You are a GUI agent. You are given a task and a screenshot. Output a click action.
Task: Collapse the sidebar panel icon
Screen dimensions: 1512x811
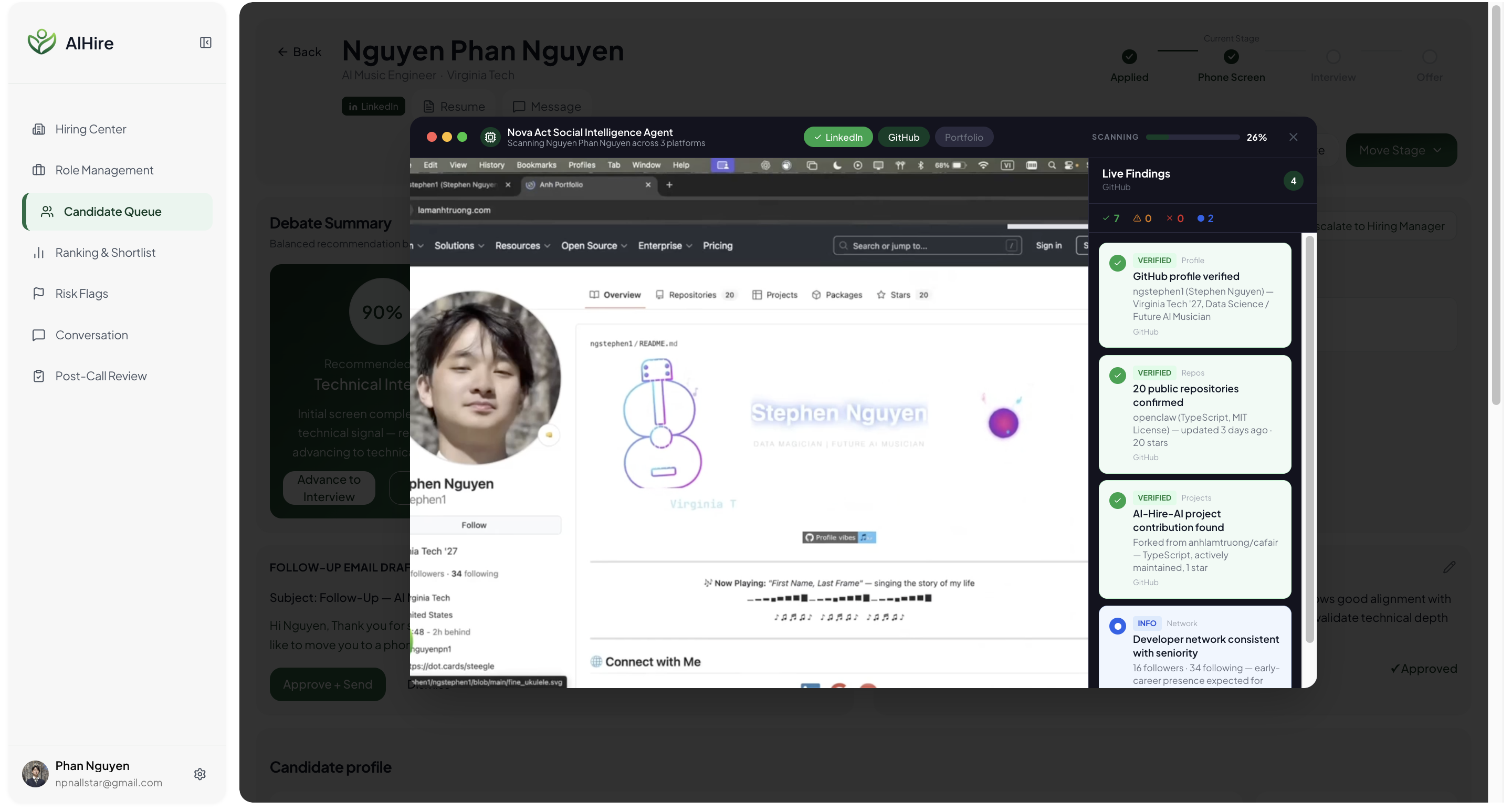(x=205, y=42)
